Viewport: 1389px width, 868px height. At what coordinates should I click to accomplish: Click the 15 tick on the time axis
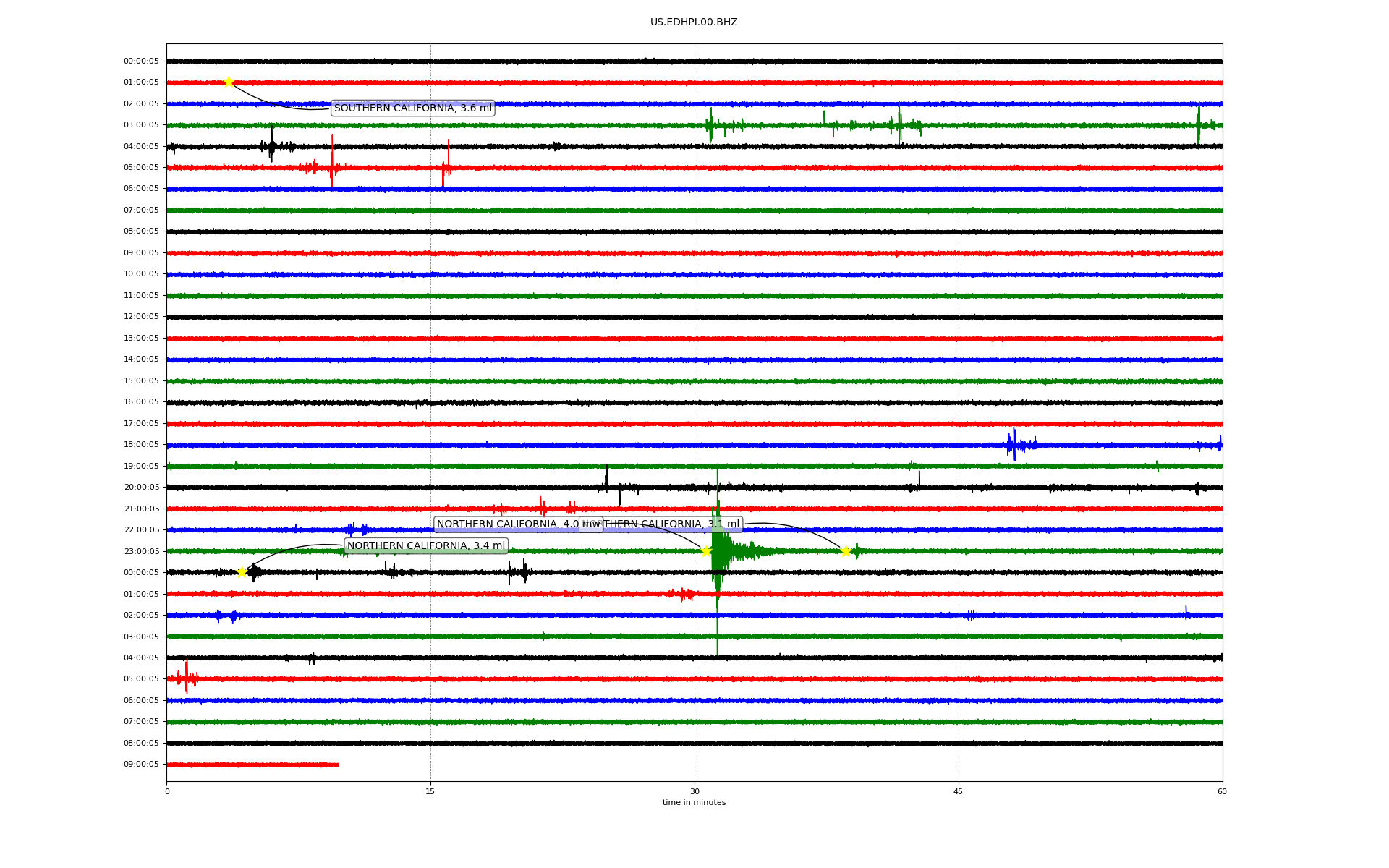pyautogui.click(x=430, y=791)
